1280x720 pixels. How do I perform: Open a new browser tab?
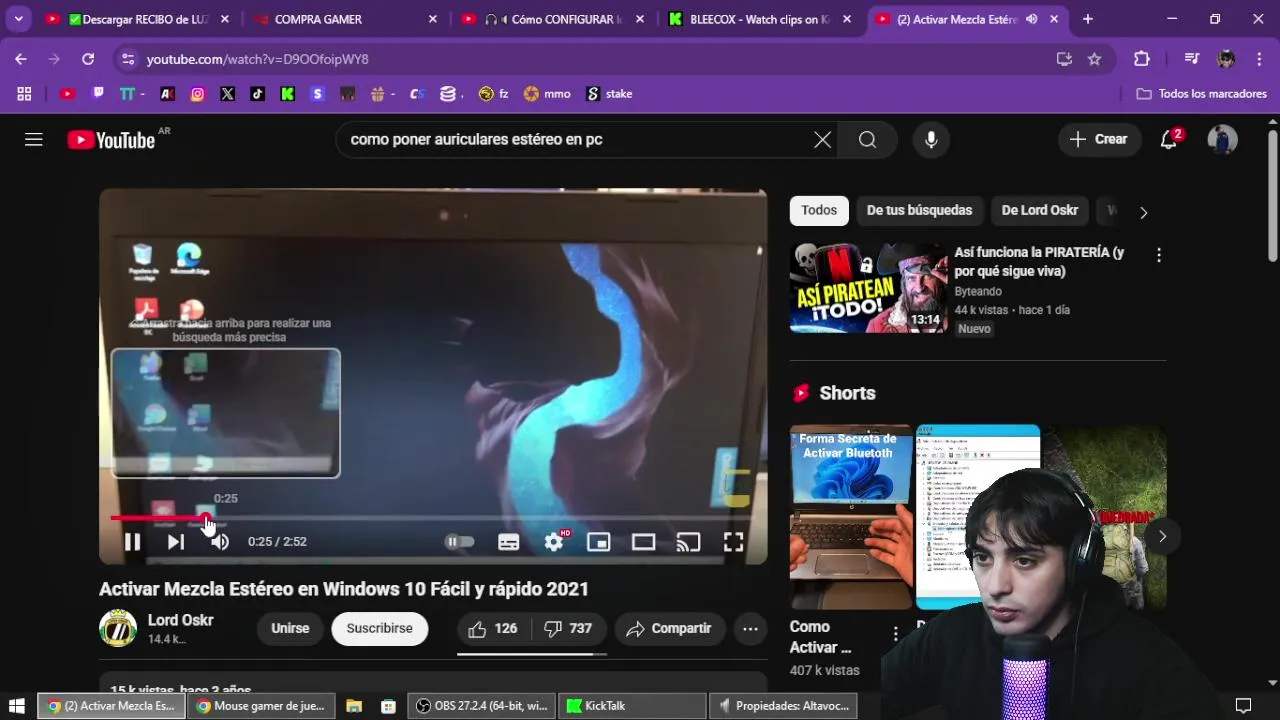[1088, 19]
